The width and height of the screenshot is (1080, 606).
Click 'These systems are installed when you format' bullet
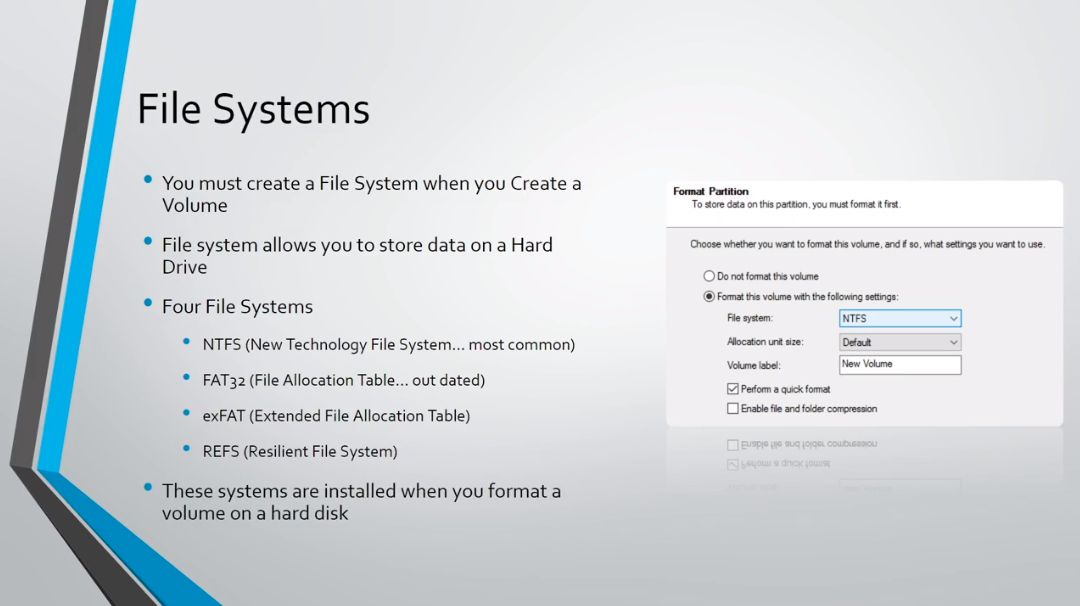361,502
